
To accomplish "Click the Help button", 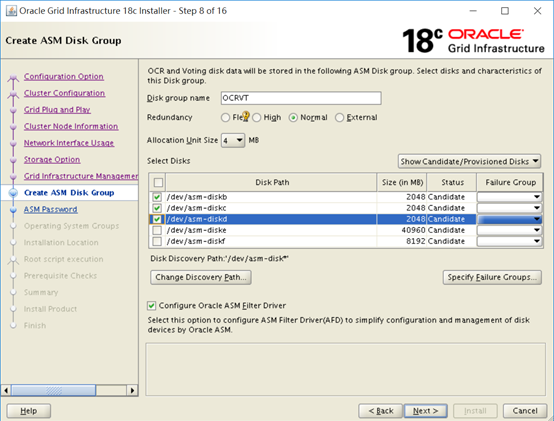I will coord(29,411).
